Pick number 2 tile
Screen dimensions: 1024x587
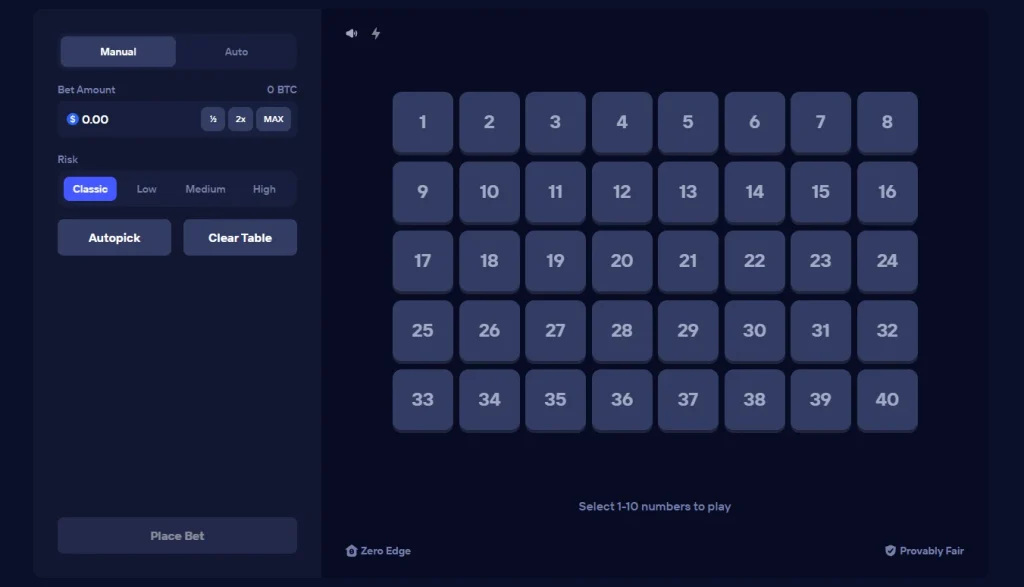[489, 122]
